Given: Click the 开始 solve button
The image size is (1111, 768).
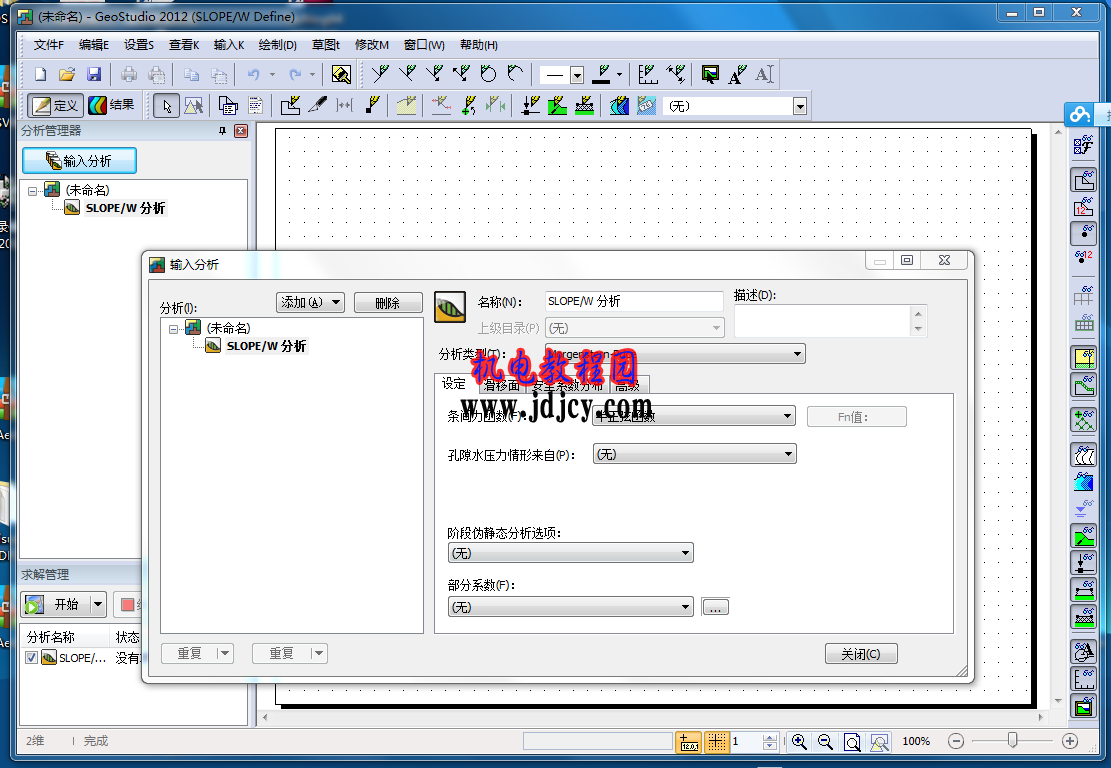Looking at the screenshot, I should tap(57, 604).
